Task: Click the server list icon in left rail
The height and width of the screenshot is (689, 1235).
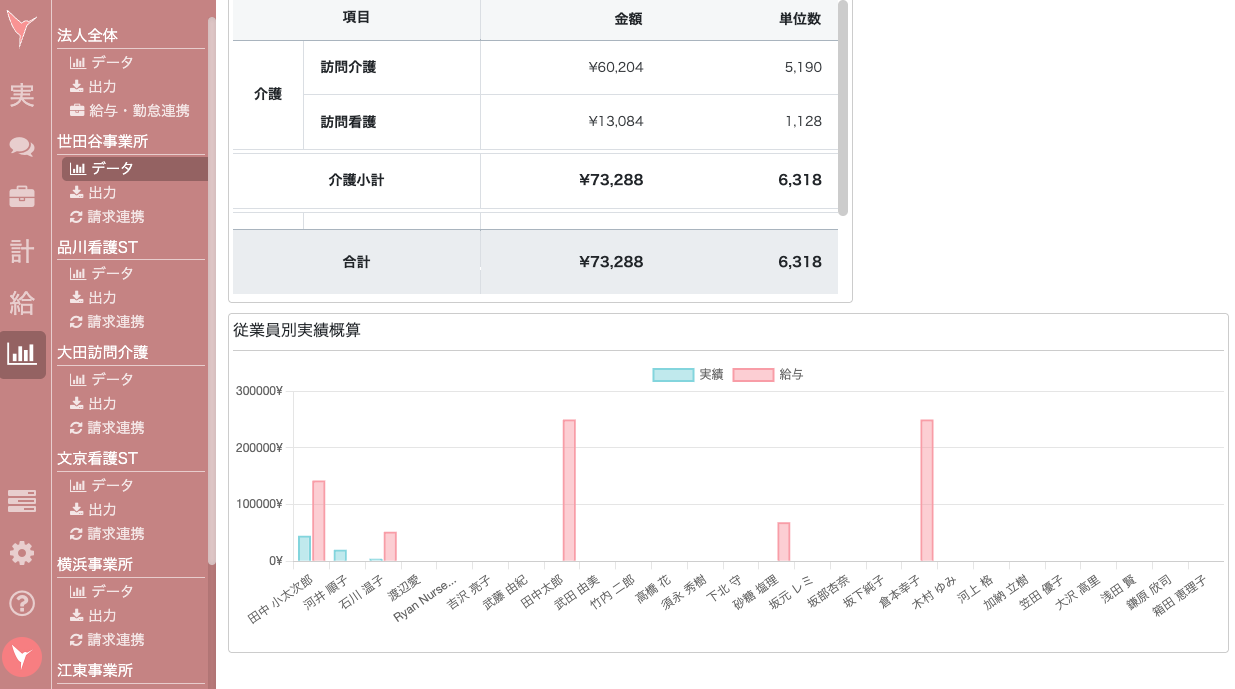Action: 22,501
